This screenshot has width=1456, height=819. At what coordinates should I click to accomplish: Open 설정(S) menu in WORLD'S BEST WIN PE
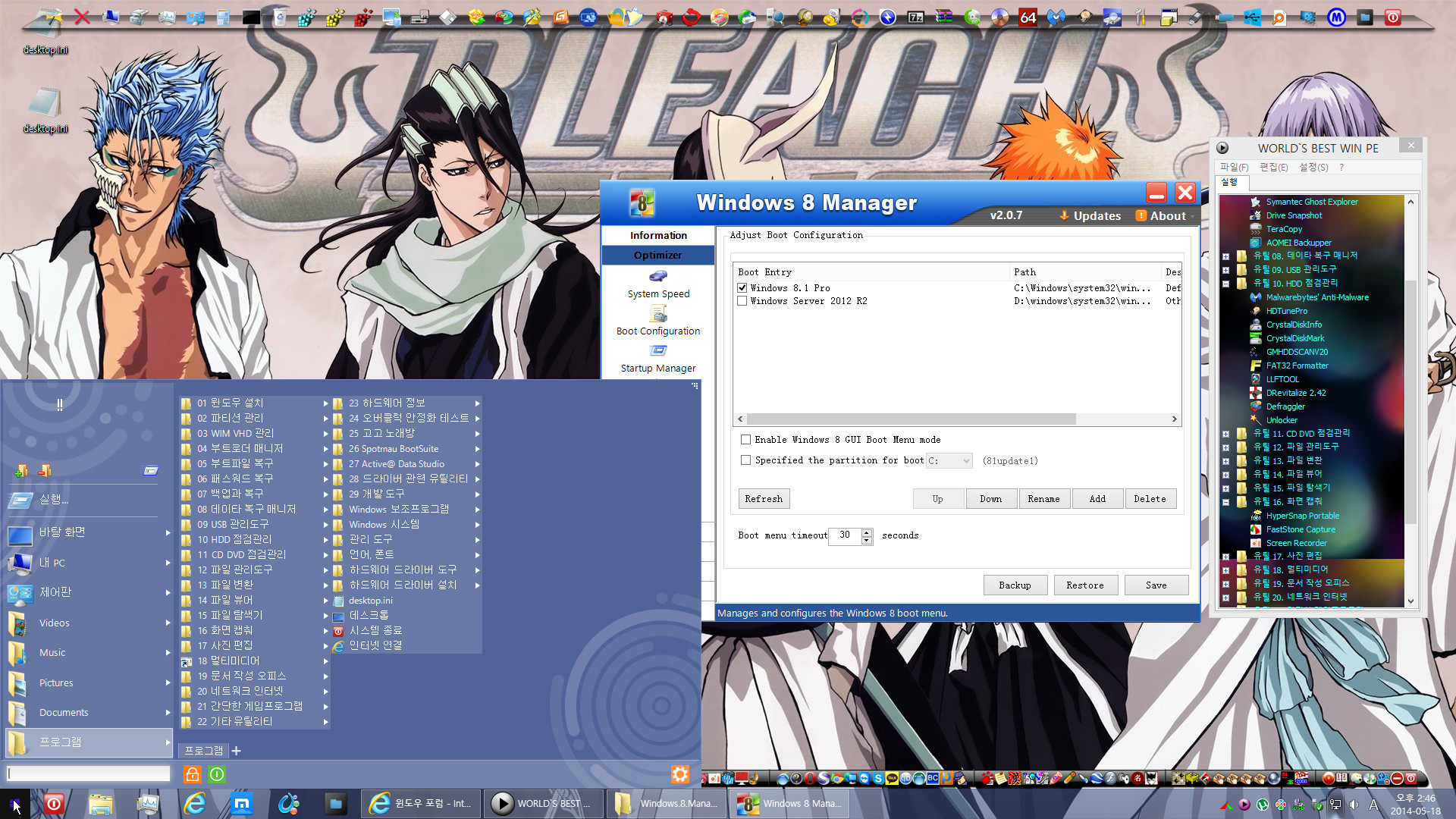coord(1313,167)
